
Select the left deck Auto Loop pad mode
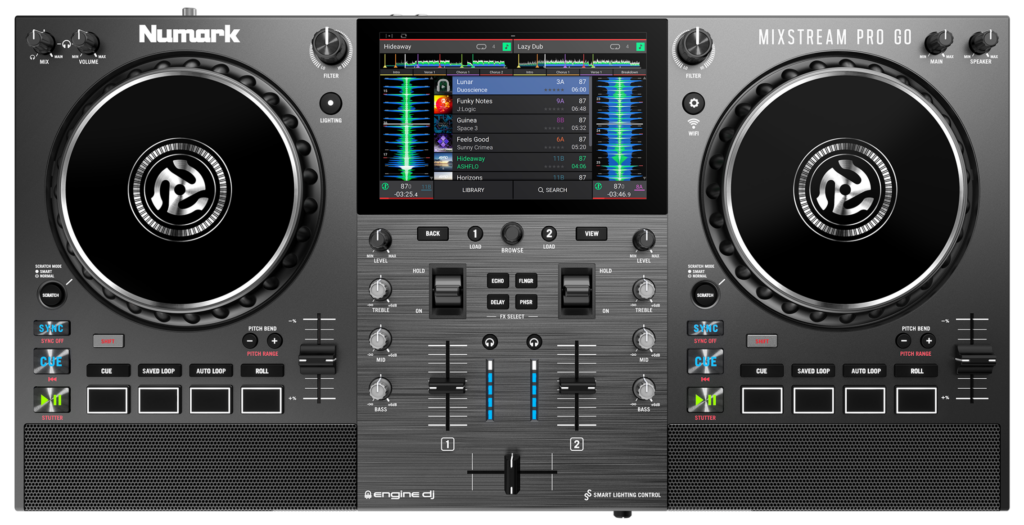tap(210, 371)
